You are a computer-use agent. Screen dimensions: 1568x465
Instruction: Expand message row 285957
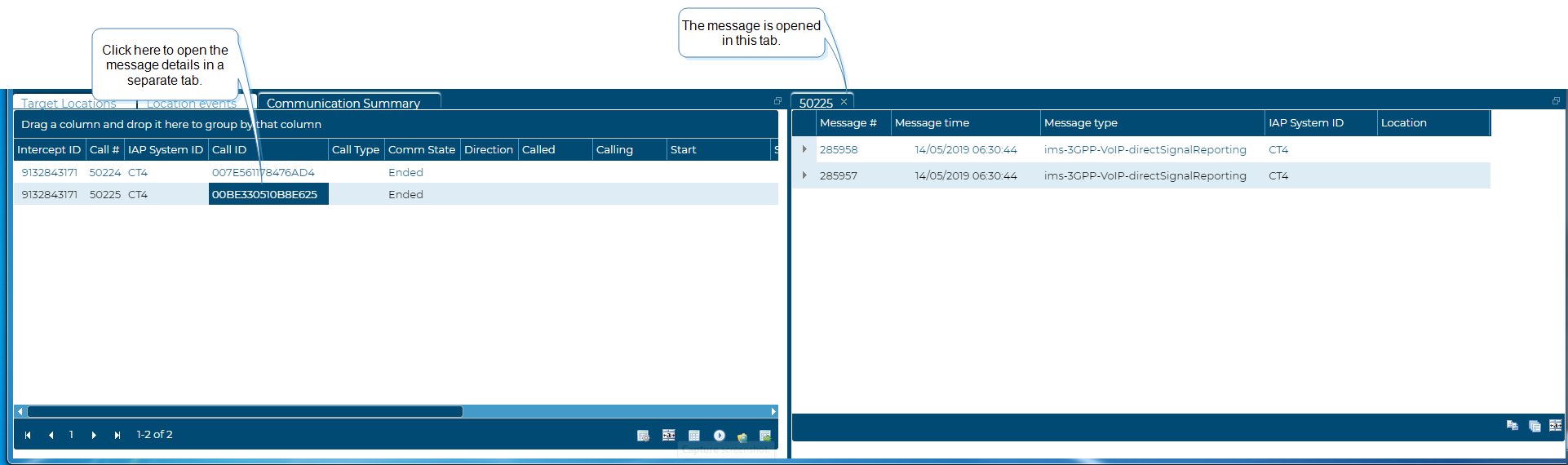click(804, 175)
